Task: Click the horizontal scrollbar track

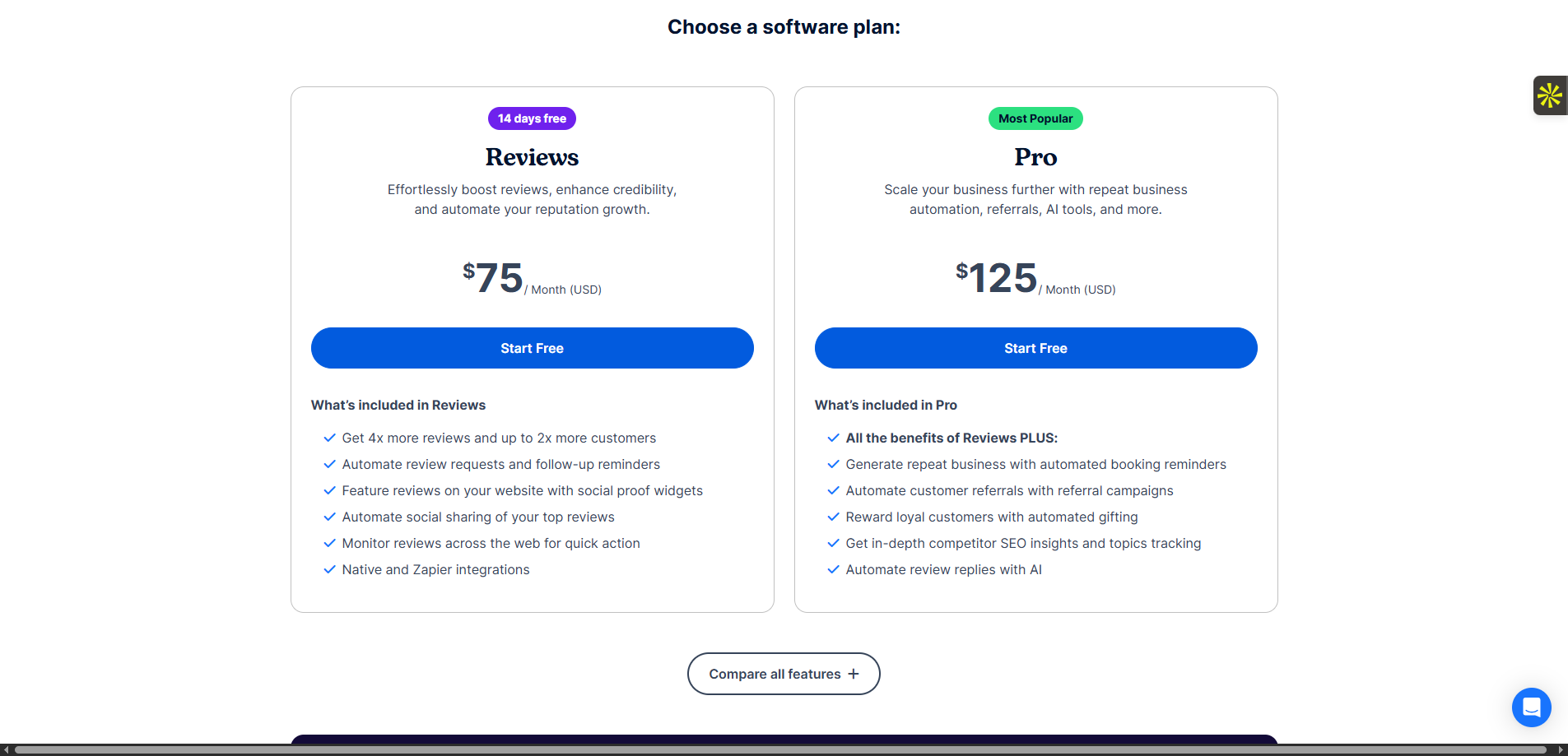Action: (782, 749)
